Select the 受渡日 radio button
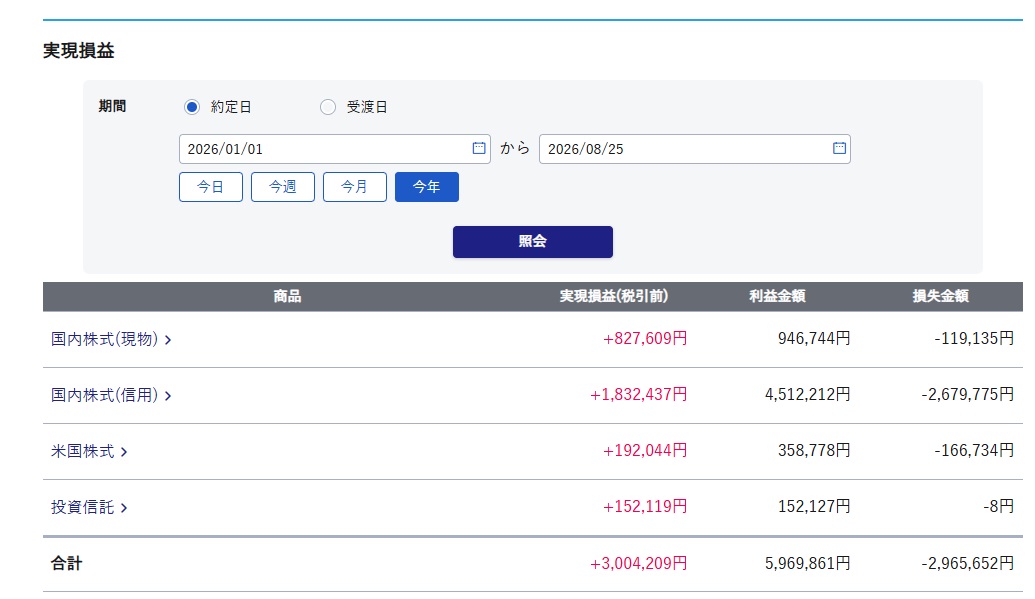The image size is (1035, 599). click(327, 107)
